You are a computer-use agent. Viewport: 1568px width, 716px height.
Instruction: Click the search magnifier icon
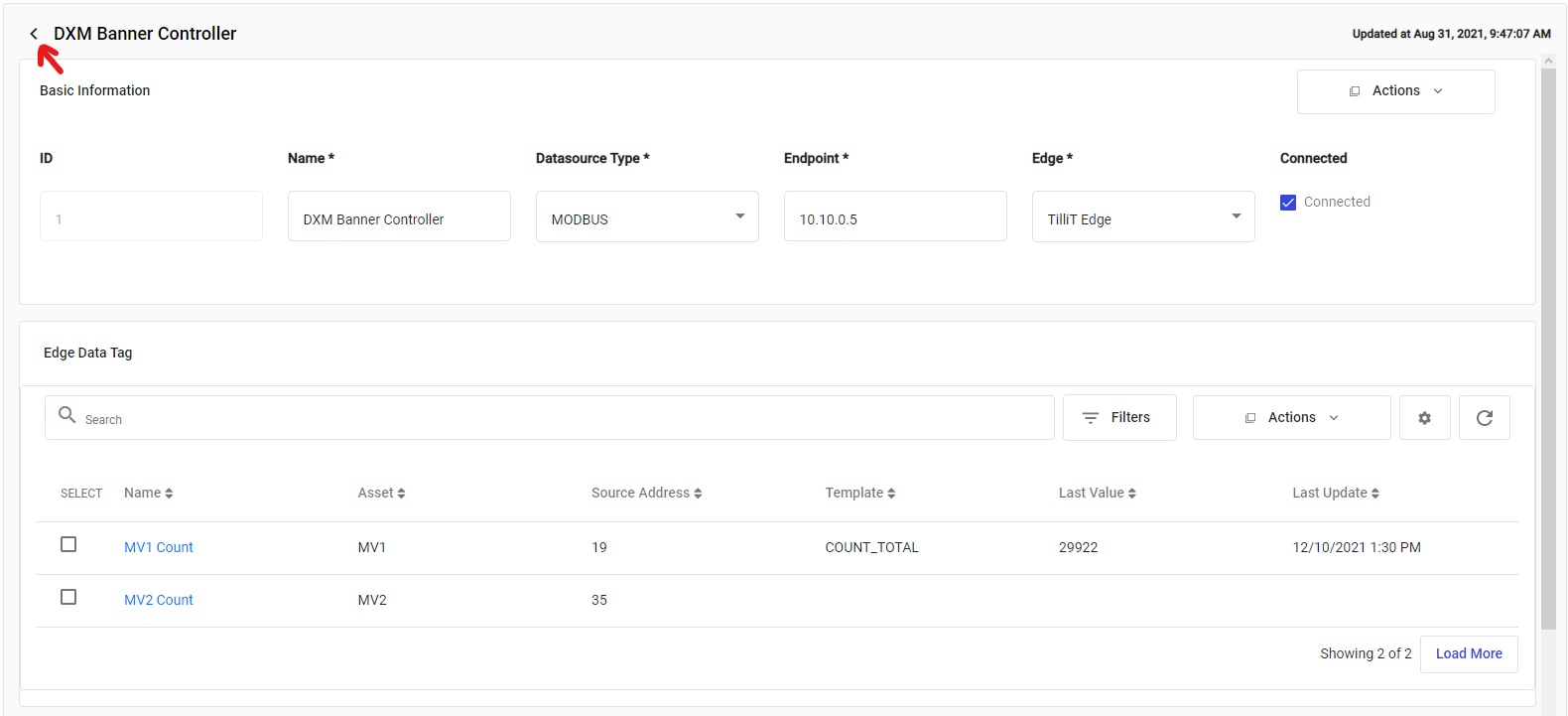[67, 415]
